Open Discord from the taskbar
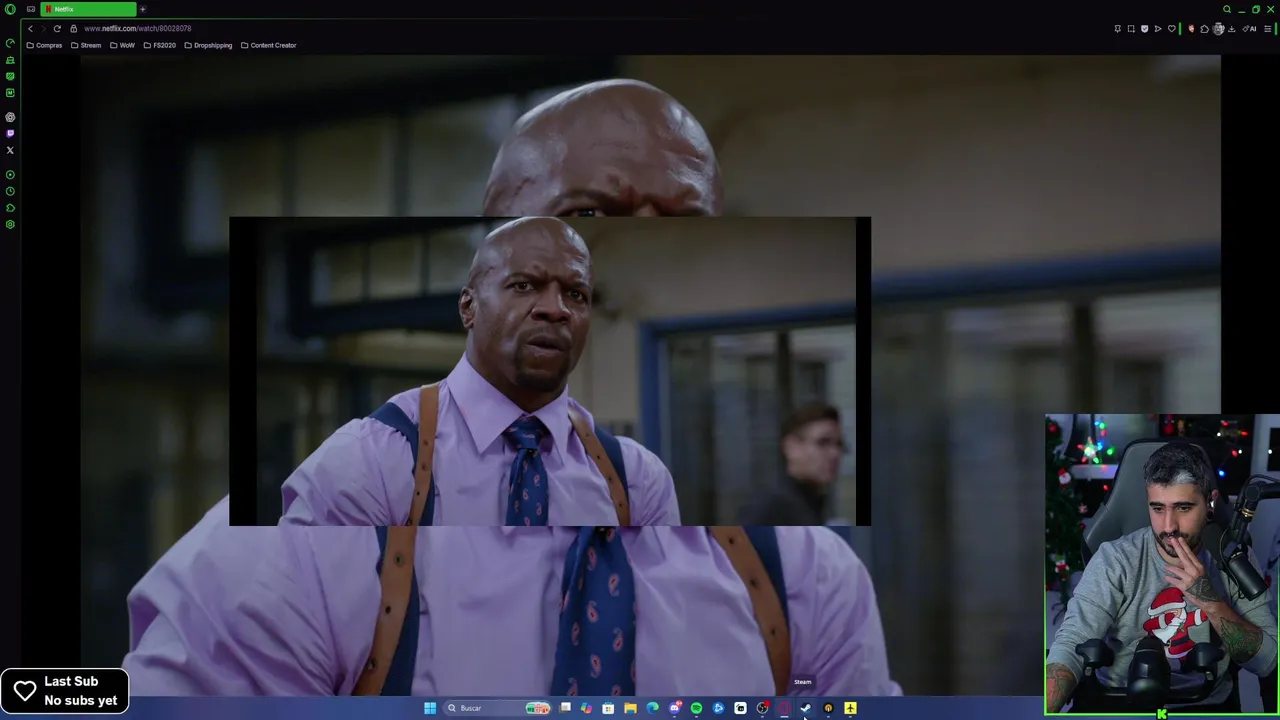The image size is (1280, 720). [675, 708]
